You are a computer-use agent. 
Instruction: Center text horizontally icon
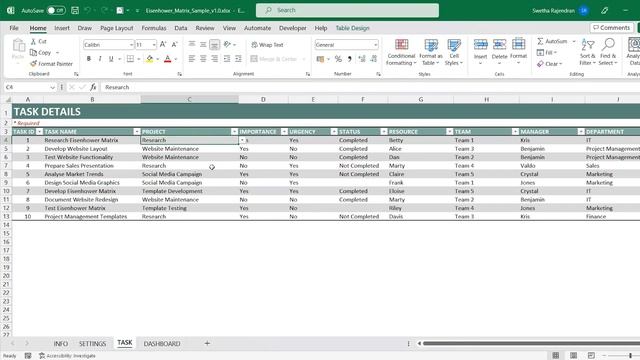coord(203,59)
